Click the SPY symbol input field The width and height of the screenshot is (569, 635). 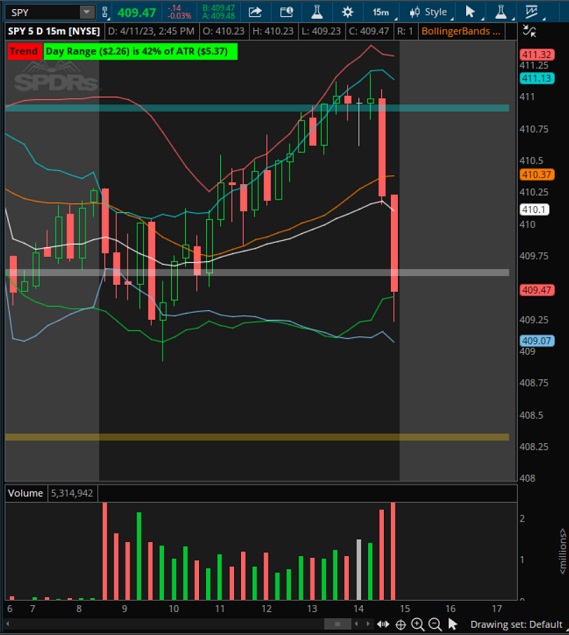tap(43, 12)
